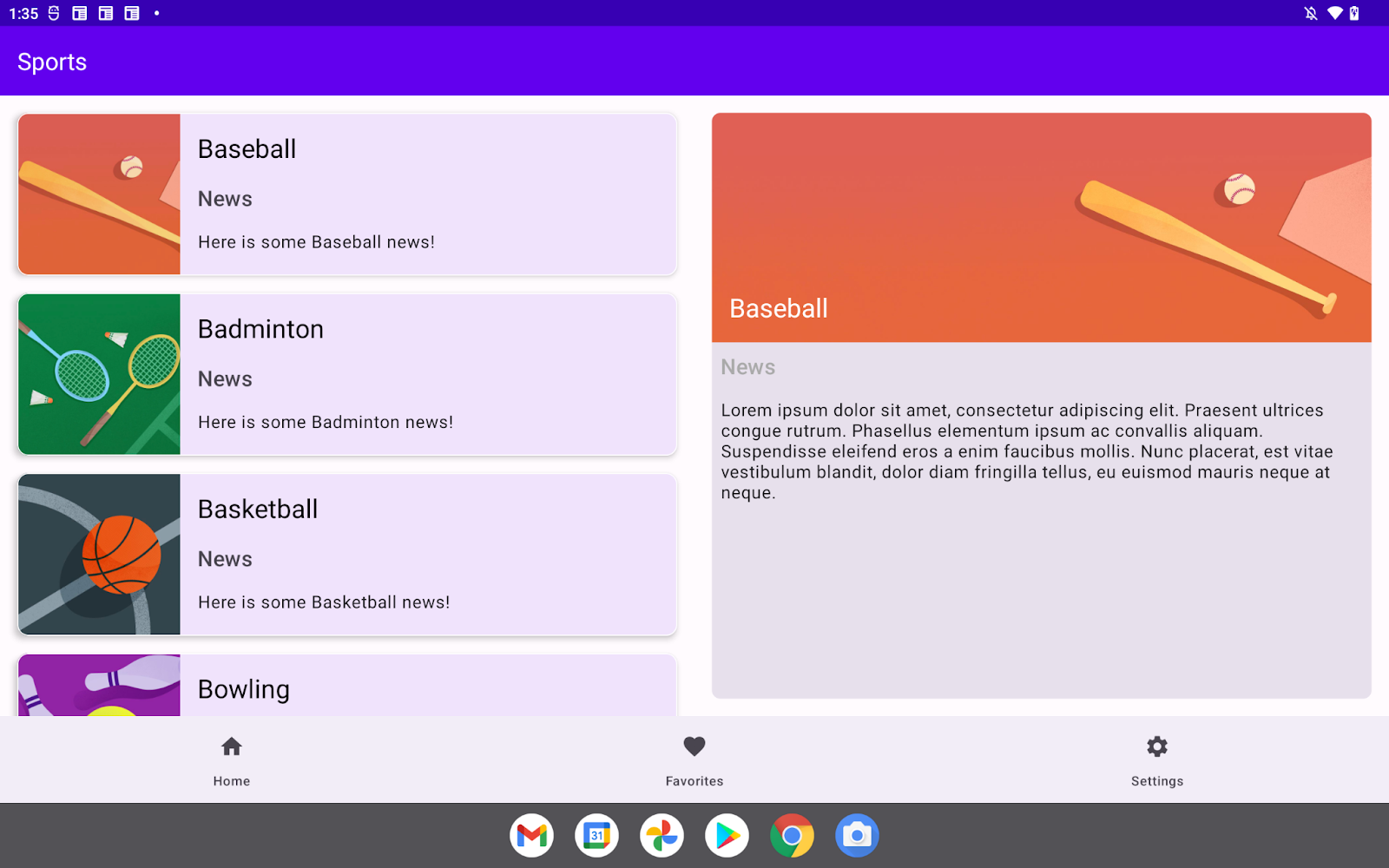Select the Basketball sport entry
Image resolution: width=1389 pixels, height=868 pixels.
pyautogui.click(x=347, y=555)
